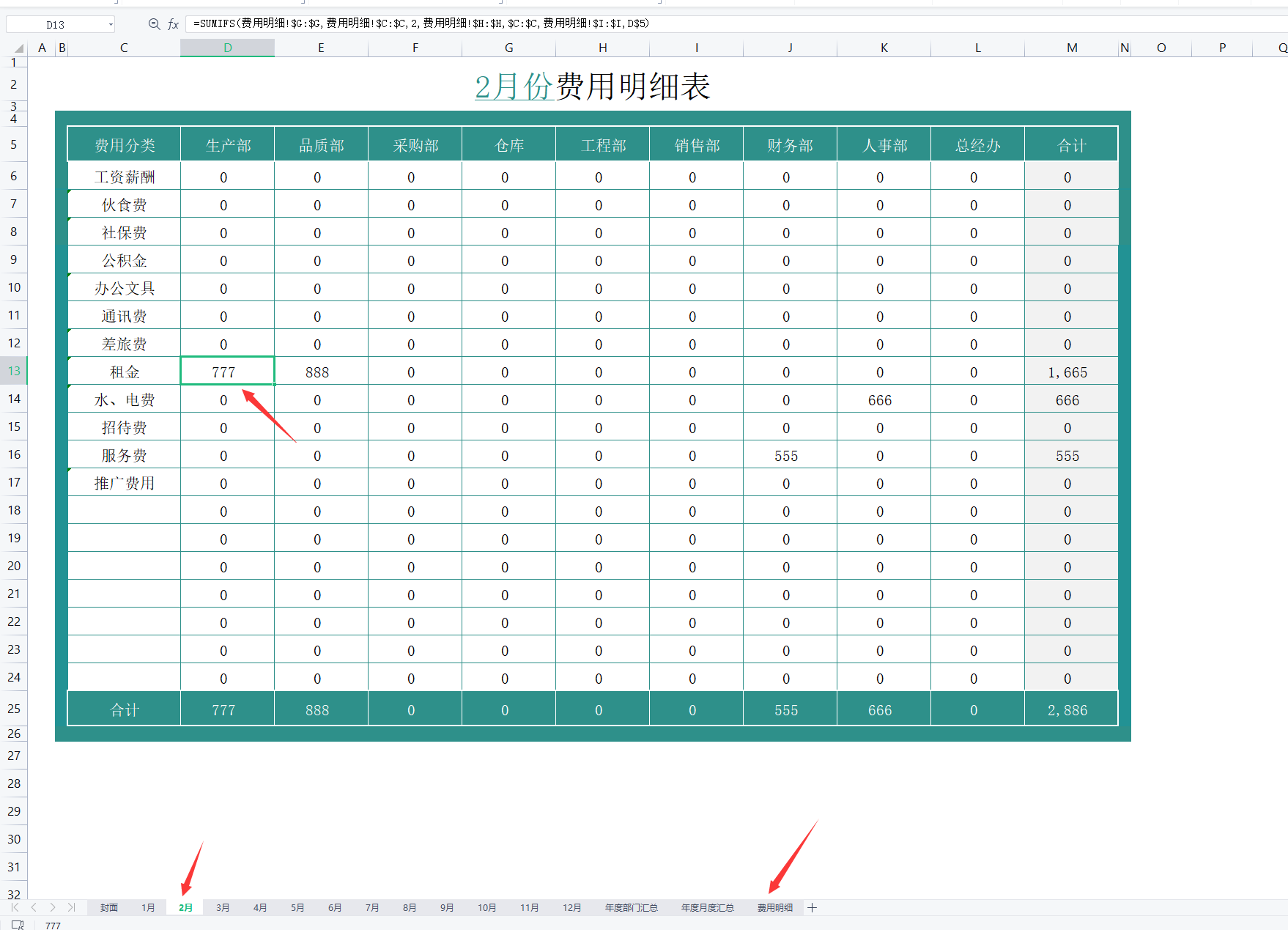Select the 招待费 category cell

pos(125,427)
